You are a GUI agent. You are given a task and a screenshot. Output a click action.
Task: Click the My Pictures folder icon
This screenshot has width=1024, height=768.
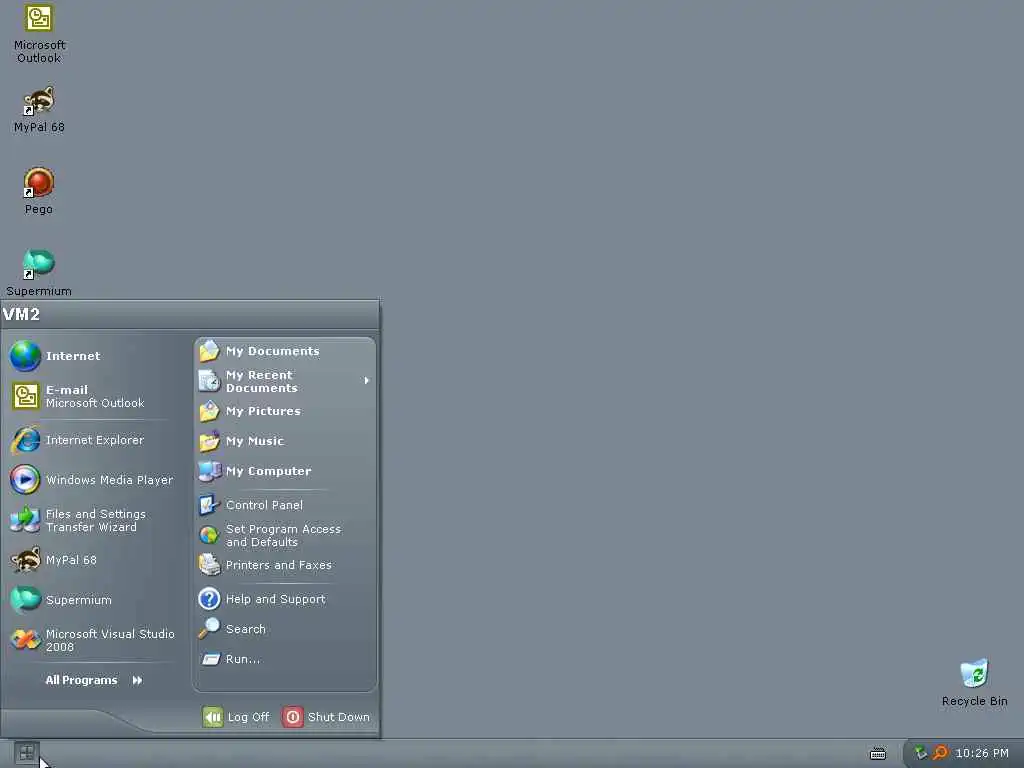pyautogui.click(x=209, y=411)
